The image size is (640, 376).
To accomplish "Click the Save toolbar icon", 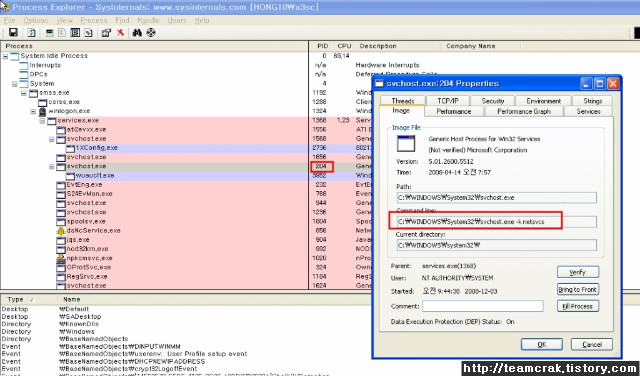I will pos(13,33).
